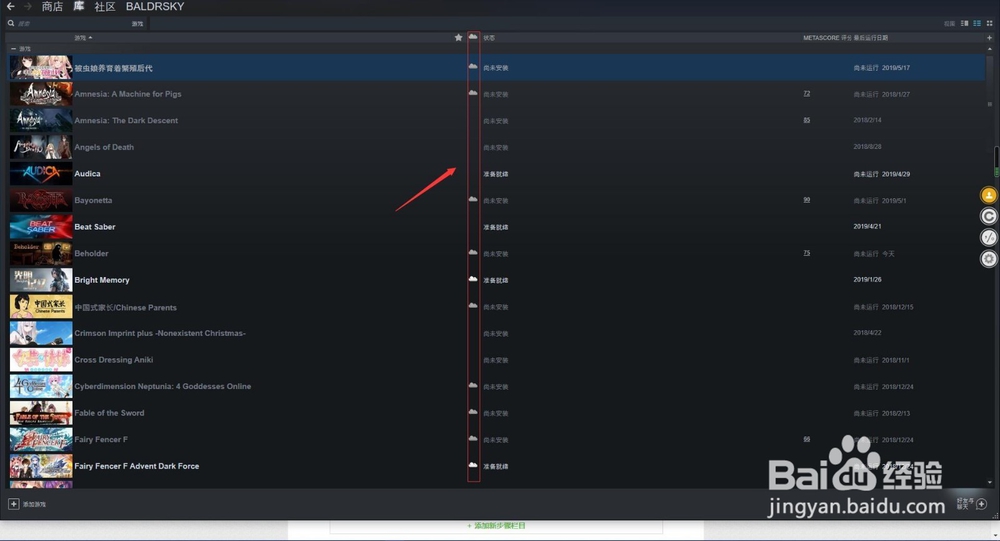Image resolution: width=1000 pixels, height=541 pixels.
Task: Click the cloud icon on Bayonetta row
Action: tap(473, 200)
